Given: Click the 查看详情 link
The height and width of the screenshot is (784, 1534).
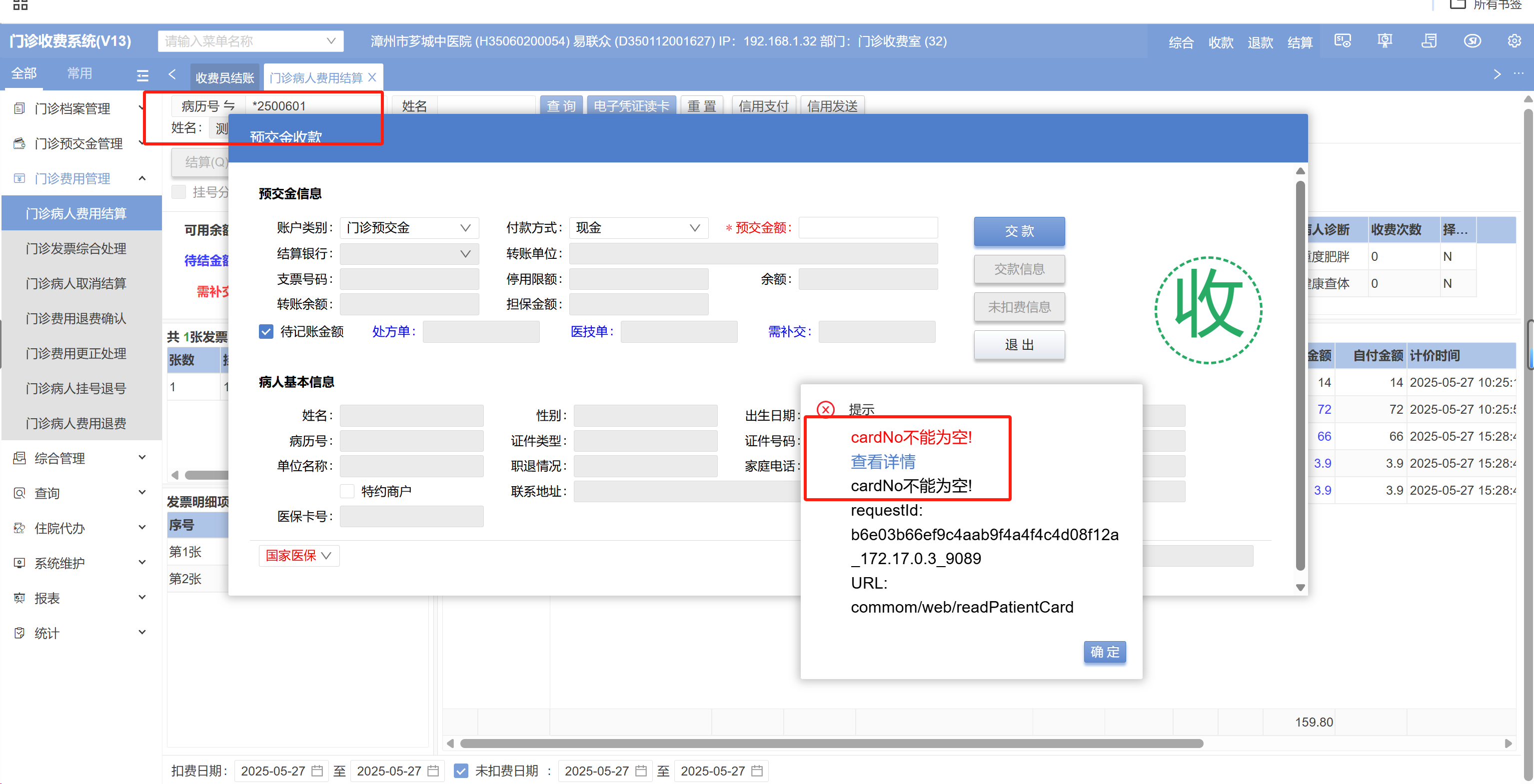Looking at the screenshot, I should click(883, 461).
